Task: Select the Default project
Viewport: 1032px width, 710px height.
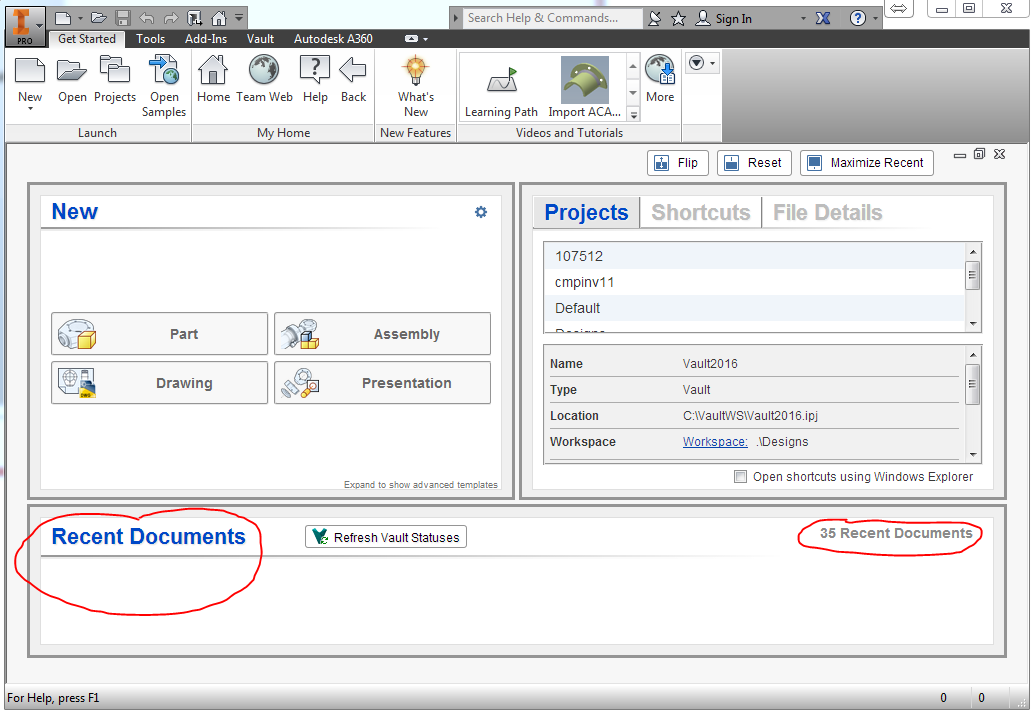Action: [754, 308]
